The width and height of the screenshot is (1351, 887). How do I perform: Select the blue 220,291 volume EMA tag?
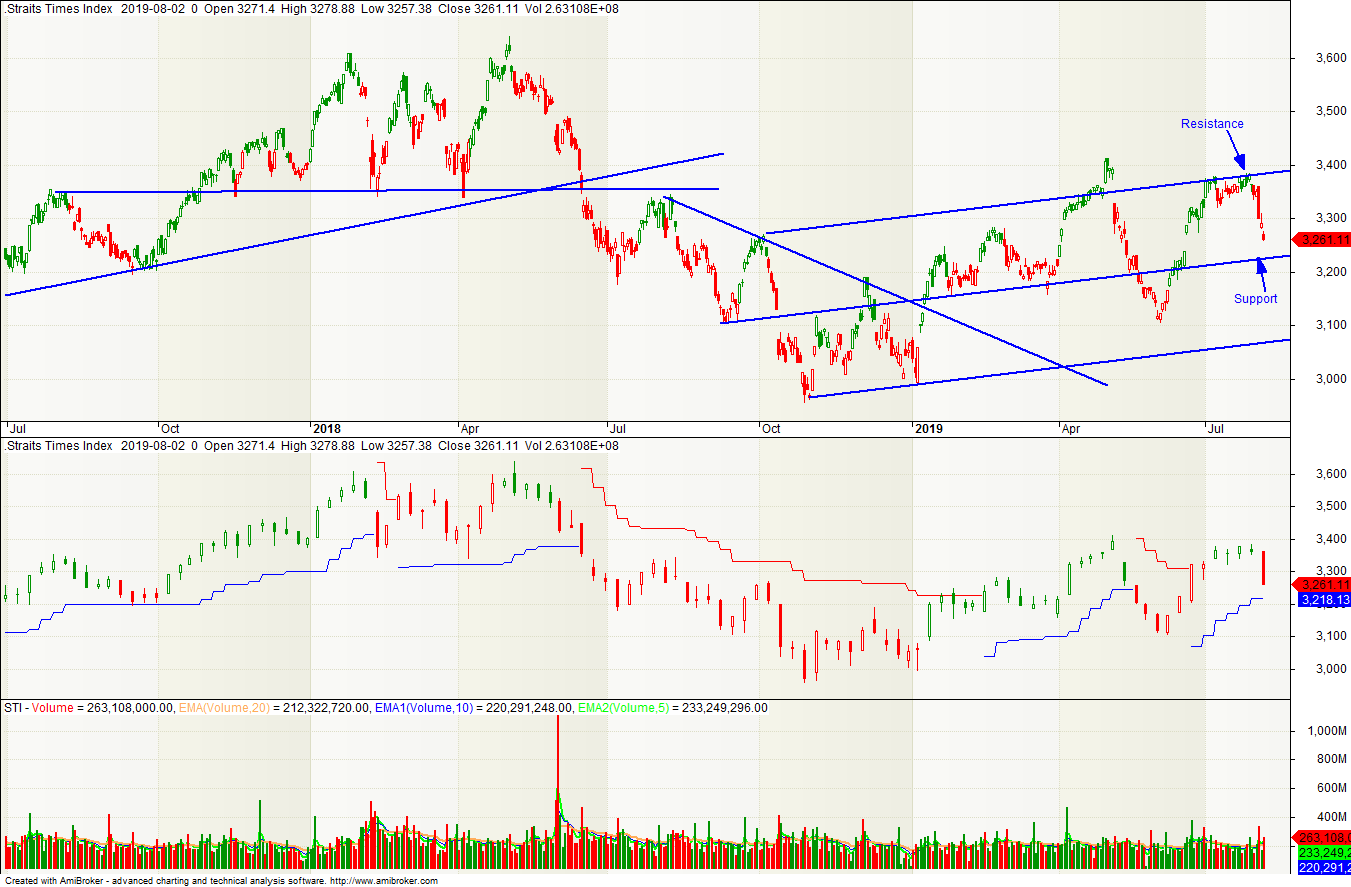(x=1324, y=866)
